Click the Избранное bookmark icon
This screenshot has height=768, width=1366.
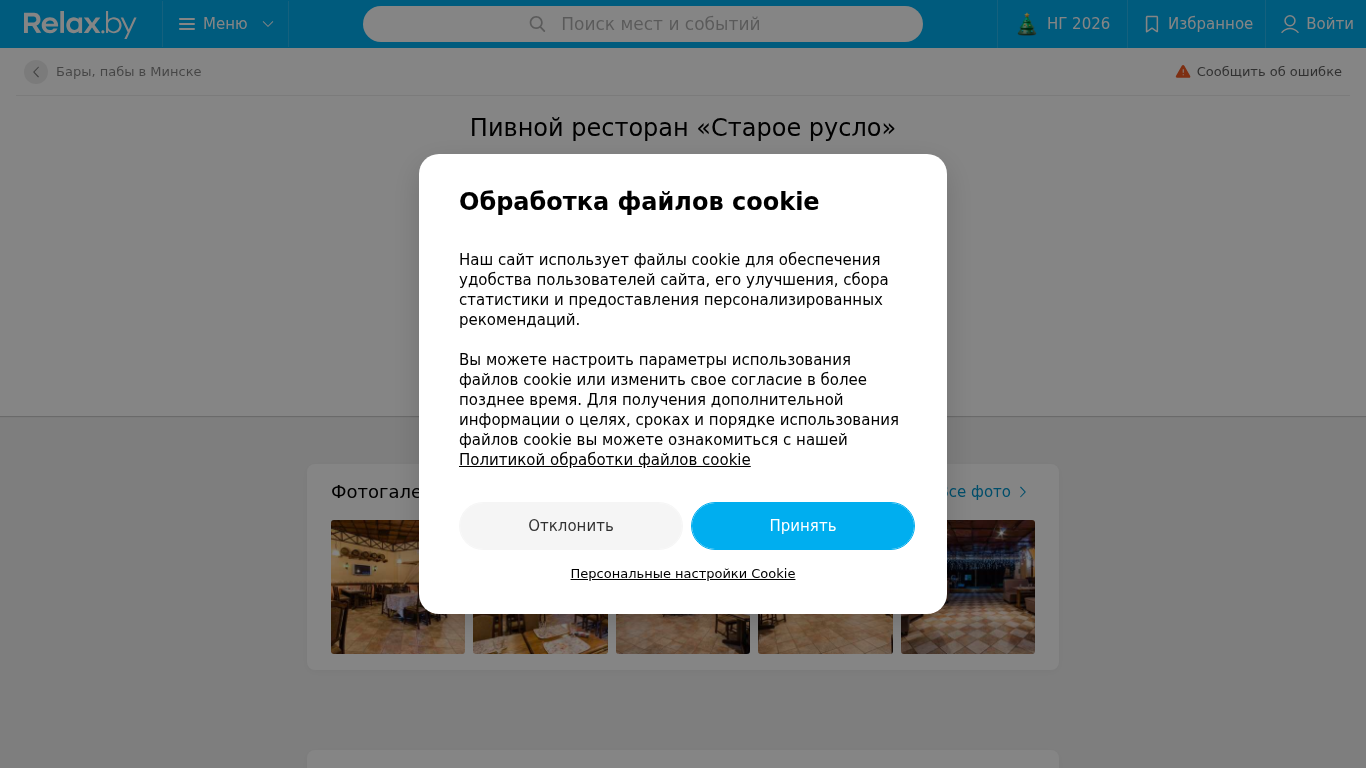[1152, 24]
